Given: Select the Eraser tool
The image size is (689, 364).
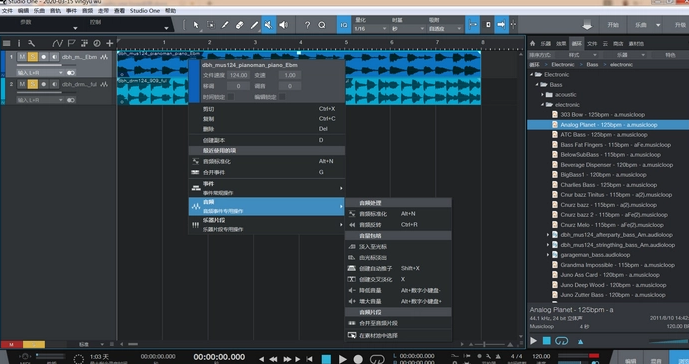Looking at the screenshot, I should pyautogui.click(x=239, y=25).
